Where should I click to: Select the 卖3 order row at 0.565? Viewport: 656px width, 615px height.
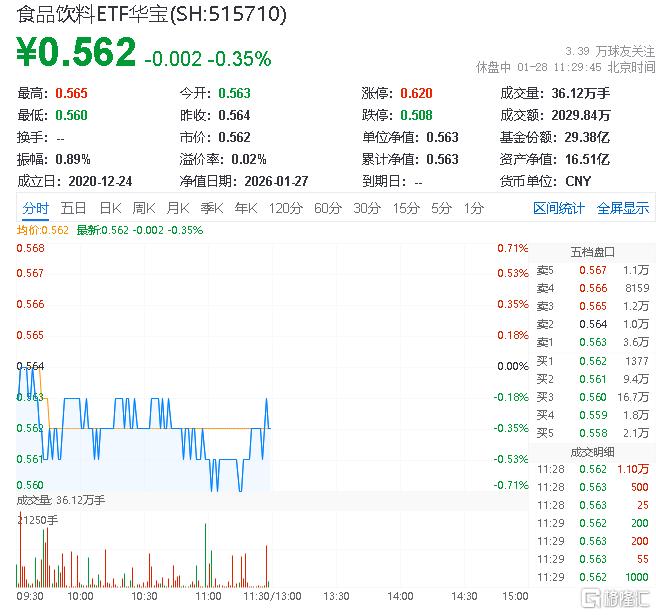click(593, 306)
